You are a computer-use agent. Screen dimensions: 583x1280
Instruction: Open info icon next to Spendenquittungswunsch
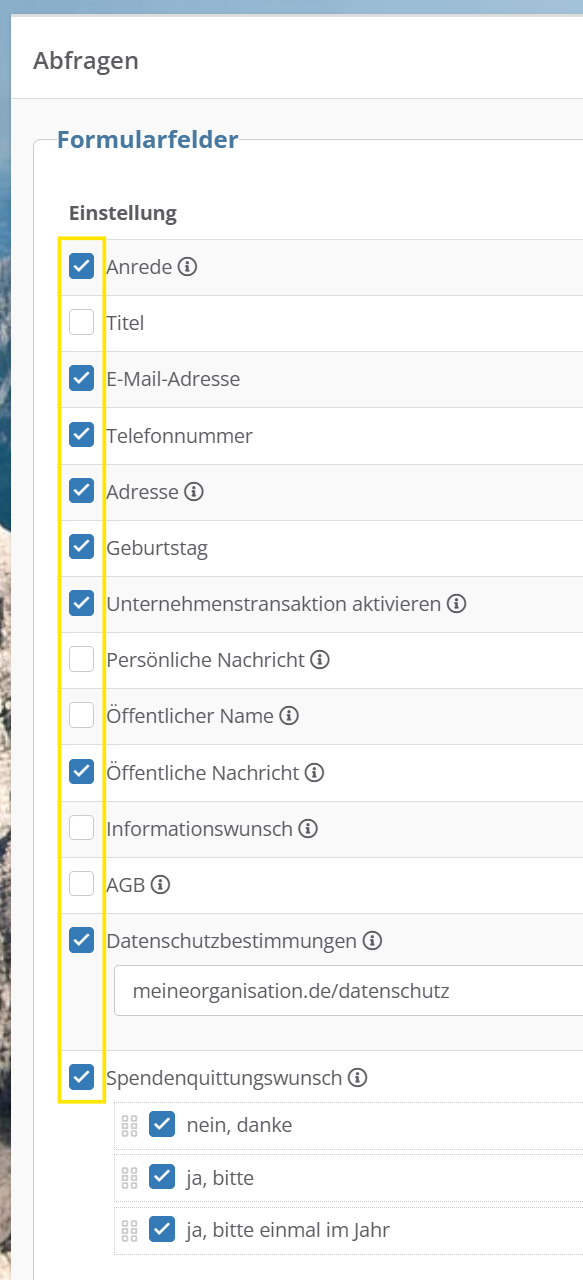(x=358, y=1078)
